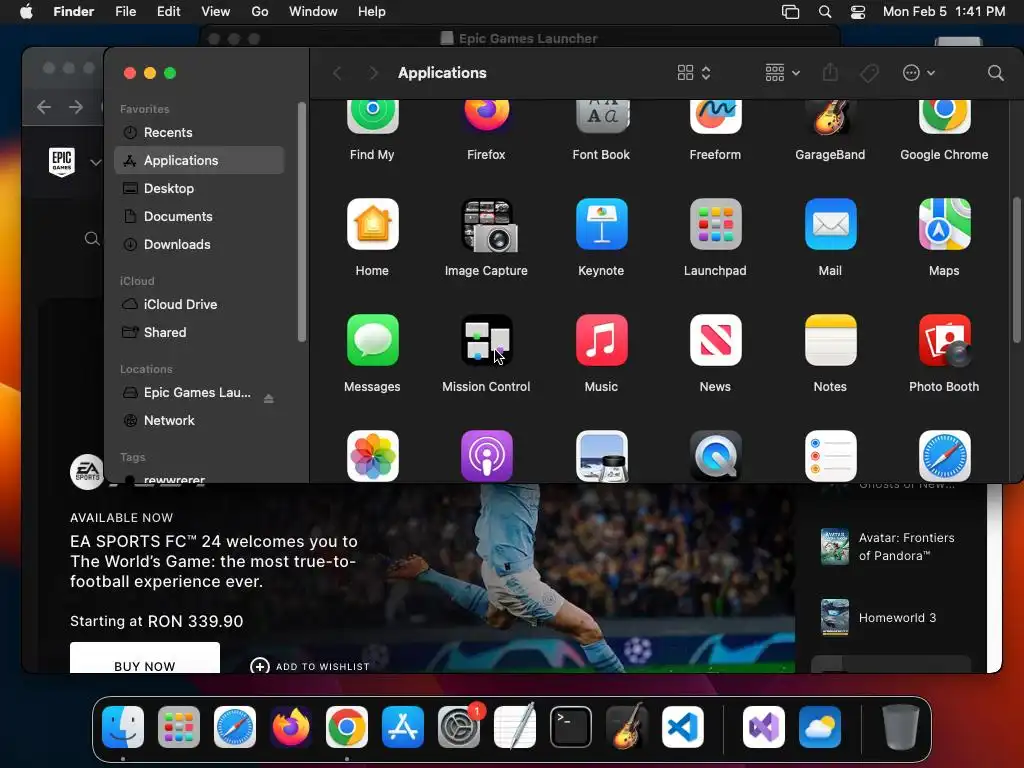Open the Edit menu
This screenshot has height=768, width=1024.
coord(168,12)
